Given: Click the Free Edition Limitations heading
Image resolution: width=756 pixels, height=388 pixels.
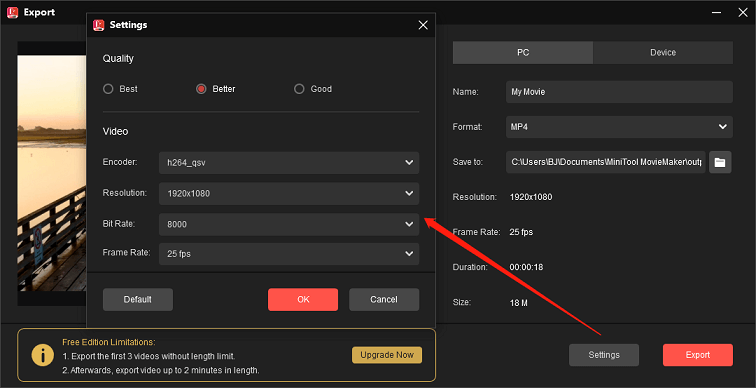Looking at the screenshot, I should pos(109,342).
